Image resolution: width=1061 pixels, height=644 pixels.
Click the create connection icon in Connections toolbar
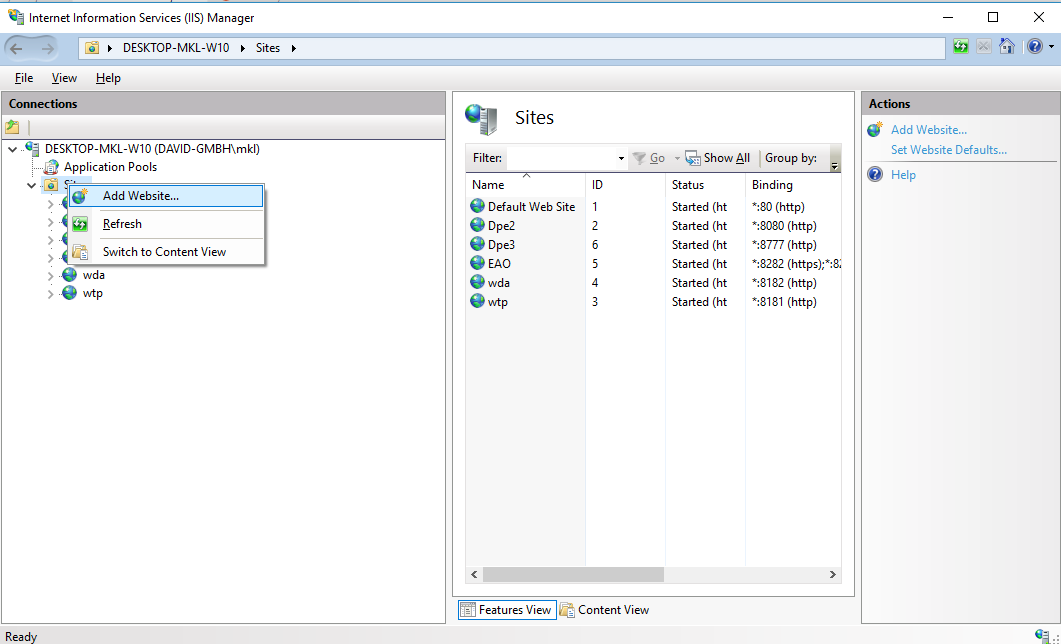point(13,127)
